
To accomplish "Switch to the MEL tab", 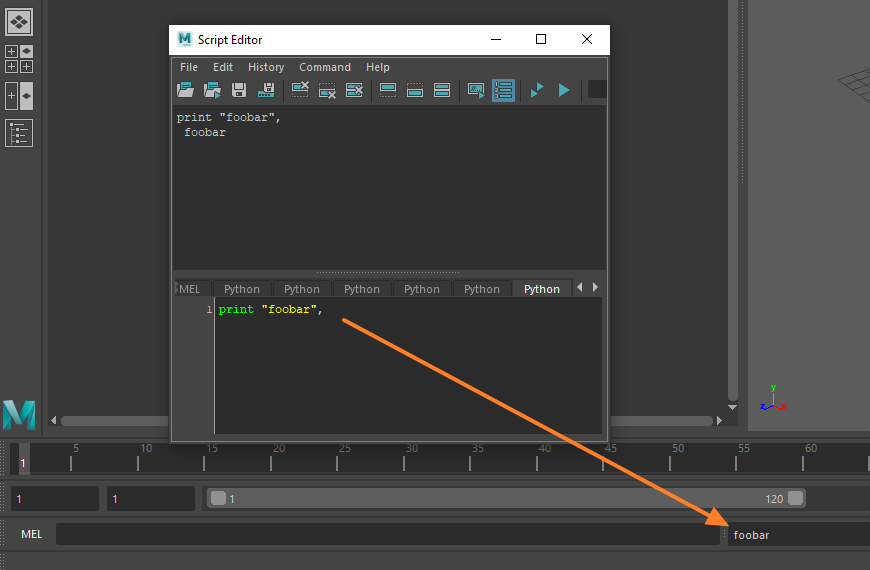I will pos(190,289).
